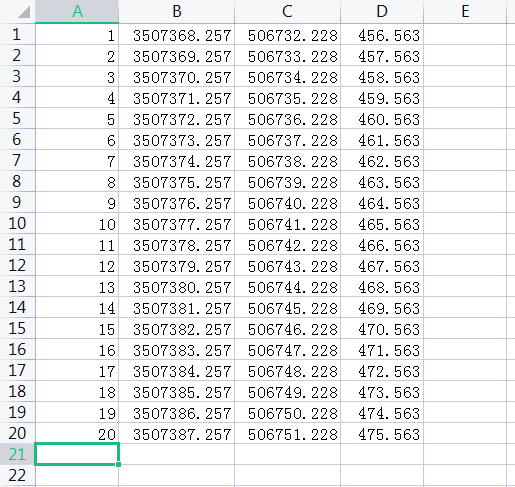The image size is (515, 487).
Task: Select column E header
Action: tap(465, 11)
